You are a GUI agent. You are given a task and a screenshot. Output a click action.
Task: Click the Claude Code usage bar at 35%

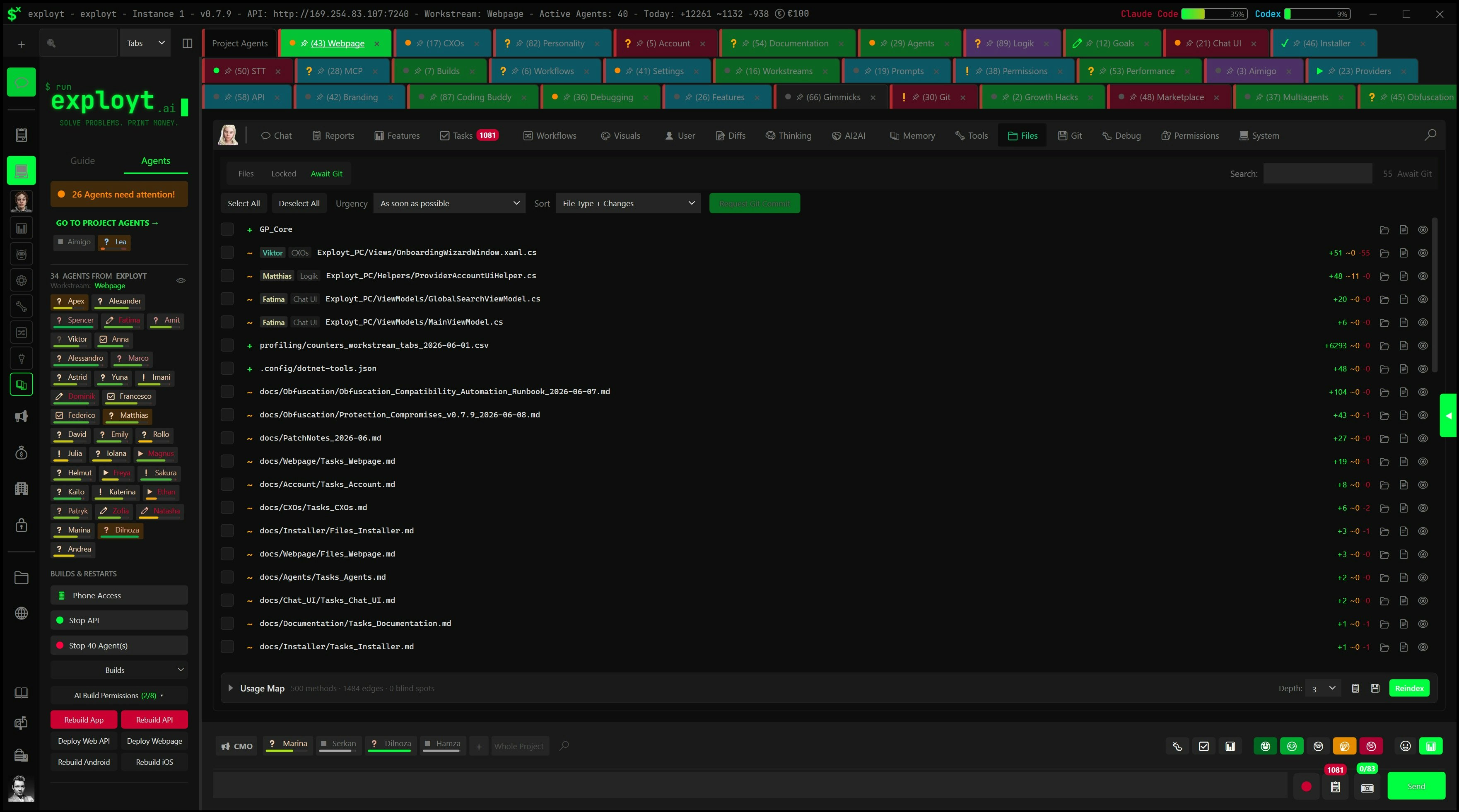1214,14
